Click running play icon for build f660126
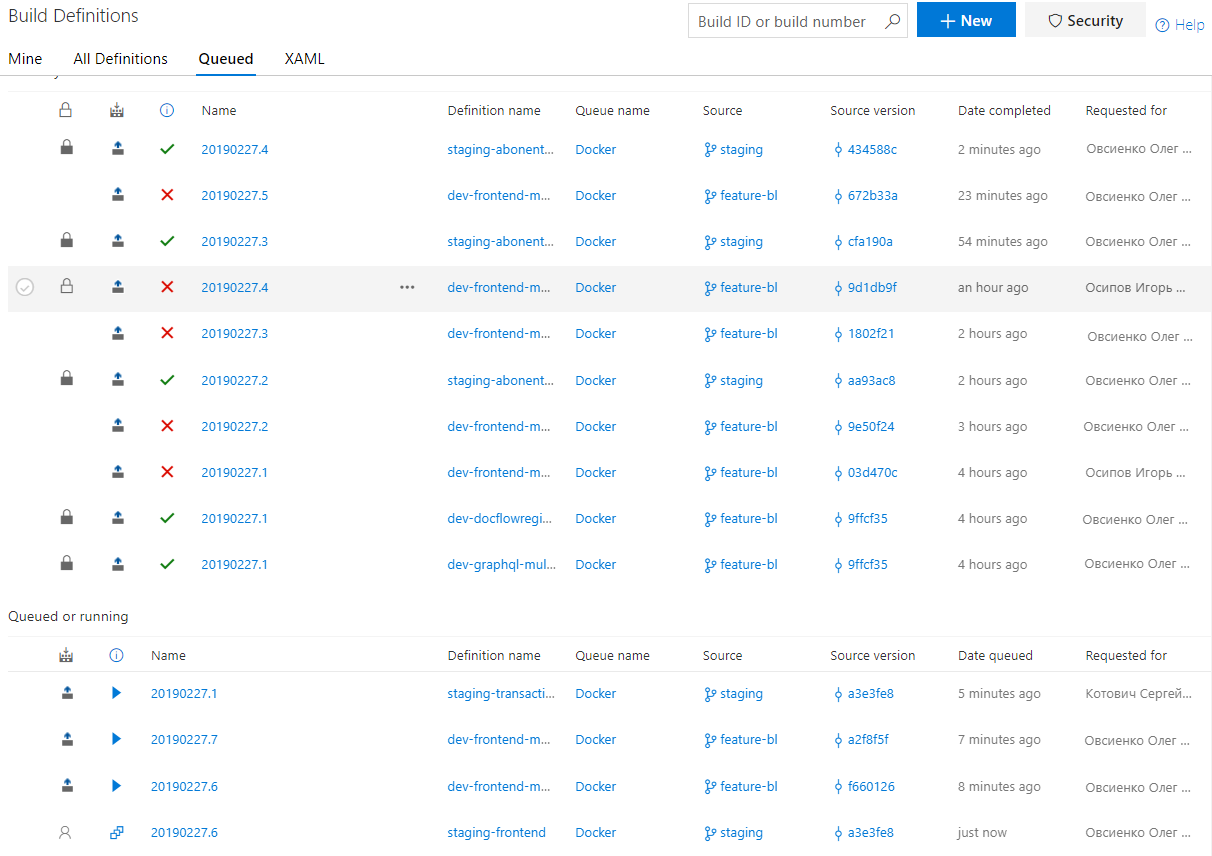This screenshot has width=1212, height=856. 116,786
